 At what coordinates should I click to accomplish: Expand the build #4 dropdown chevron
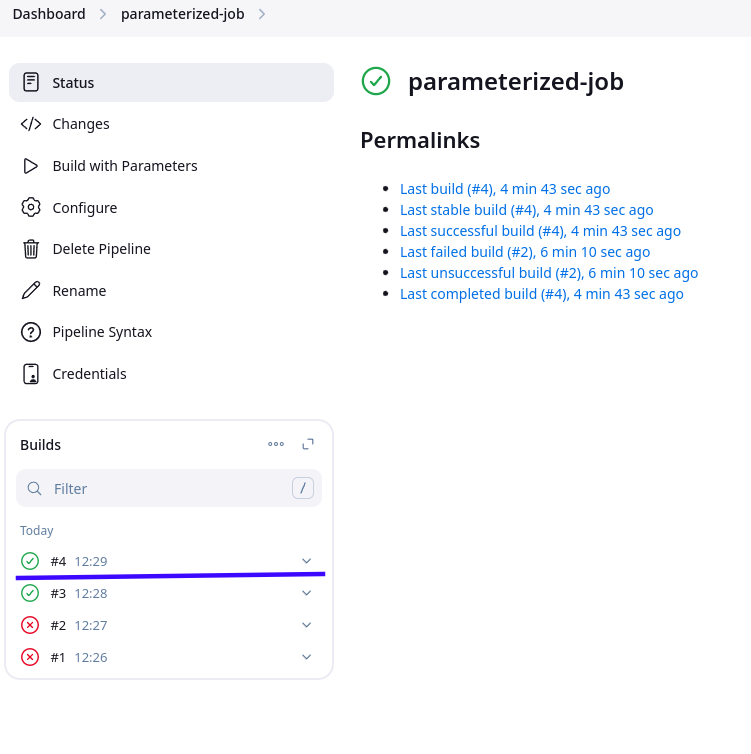pos(306,561)
